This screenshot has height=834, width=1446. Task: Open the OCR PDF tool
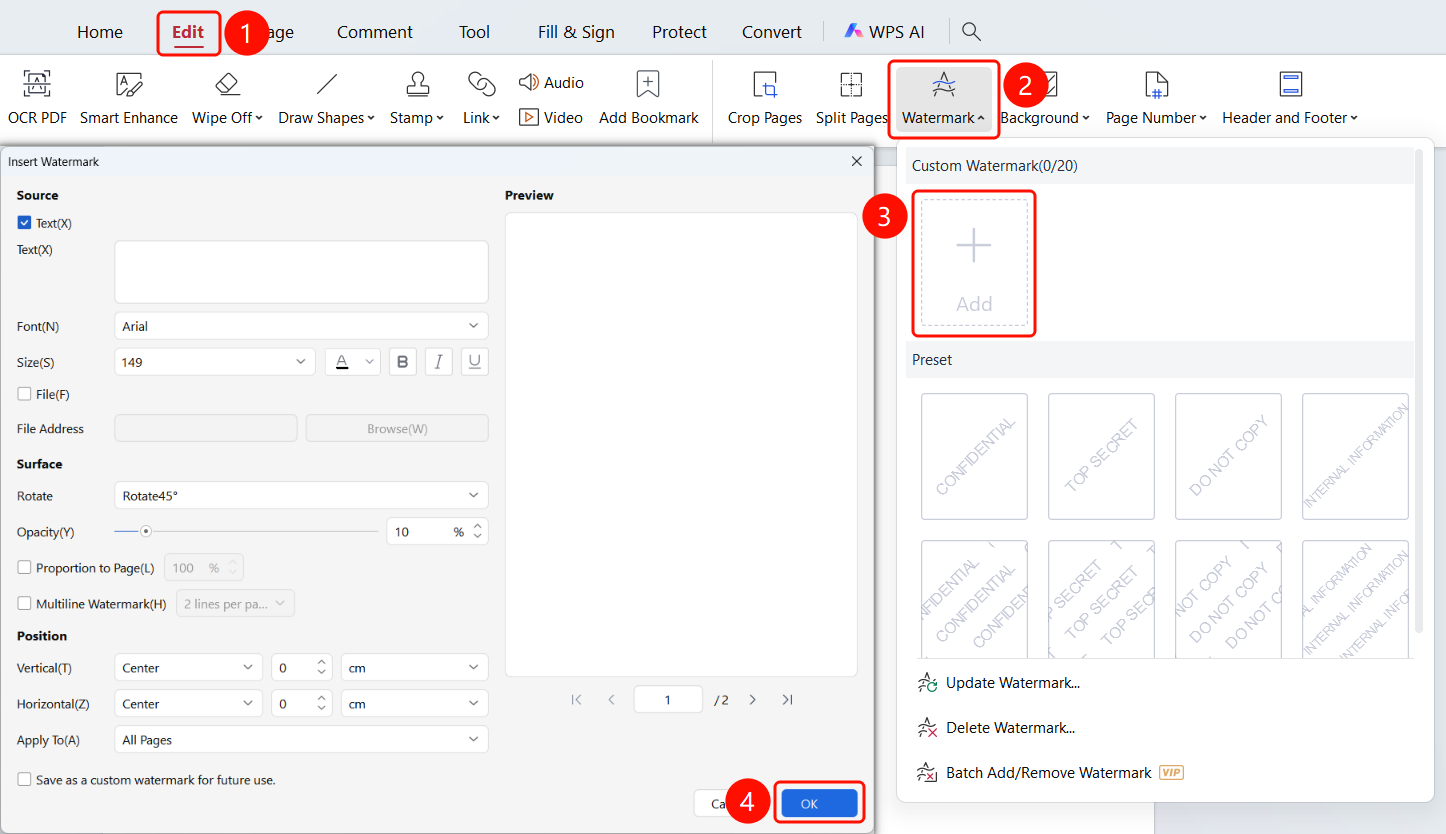37,98
